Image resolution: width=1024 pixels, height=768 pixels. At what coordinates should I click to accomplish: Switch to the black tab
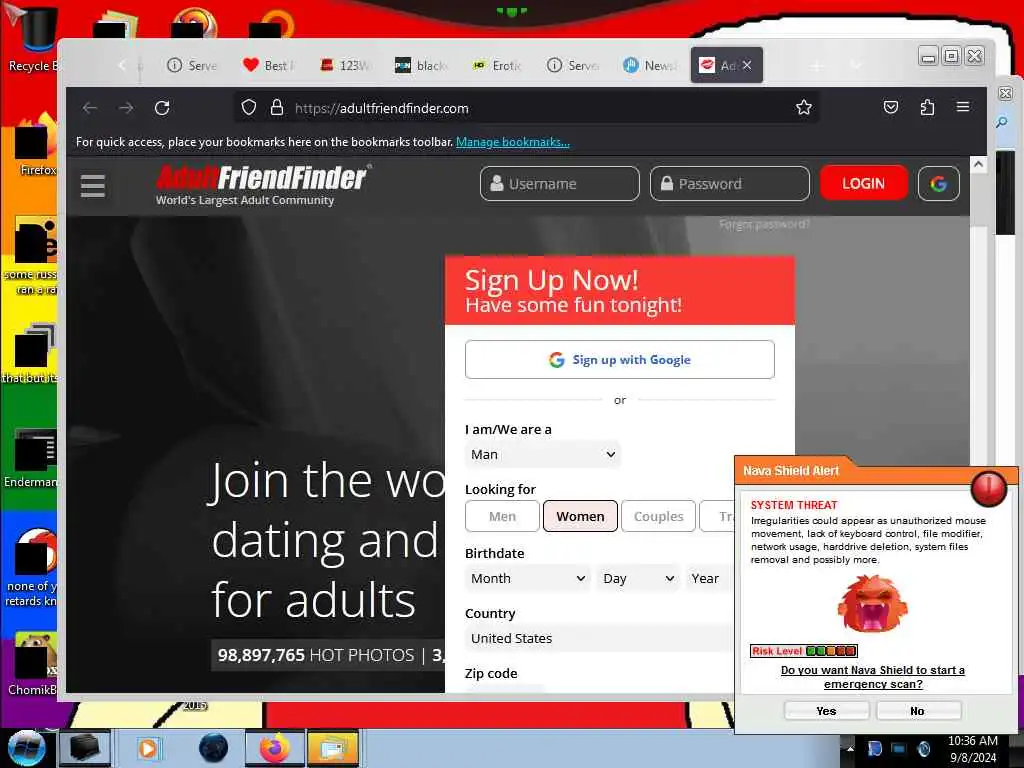(x=421, y=65)
